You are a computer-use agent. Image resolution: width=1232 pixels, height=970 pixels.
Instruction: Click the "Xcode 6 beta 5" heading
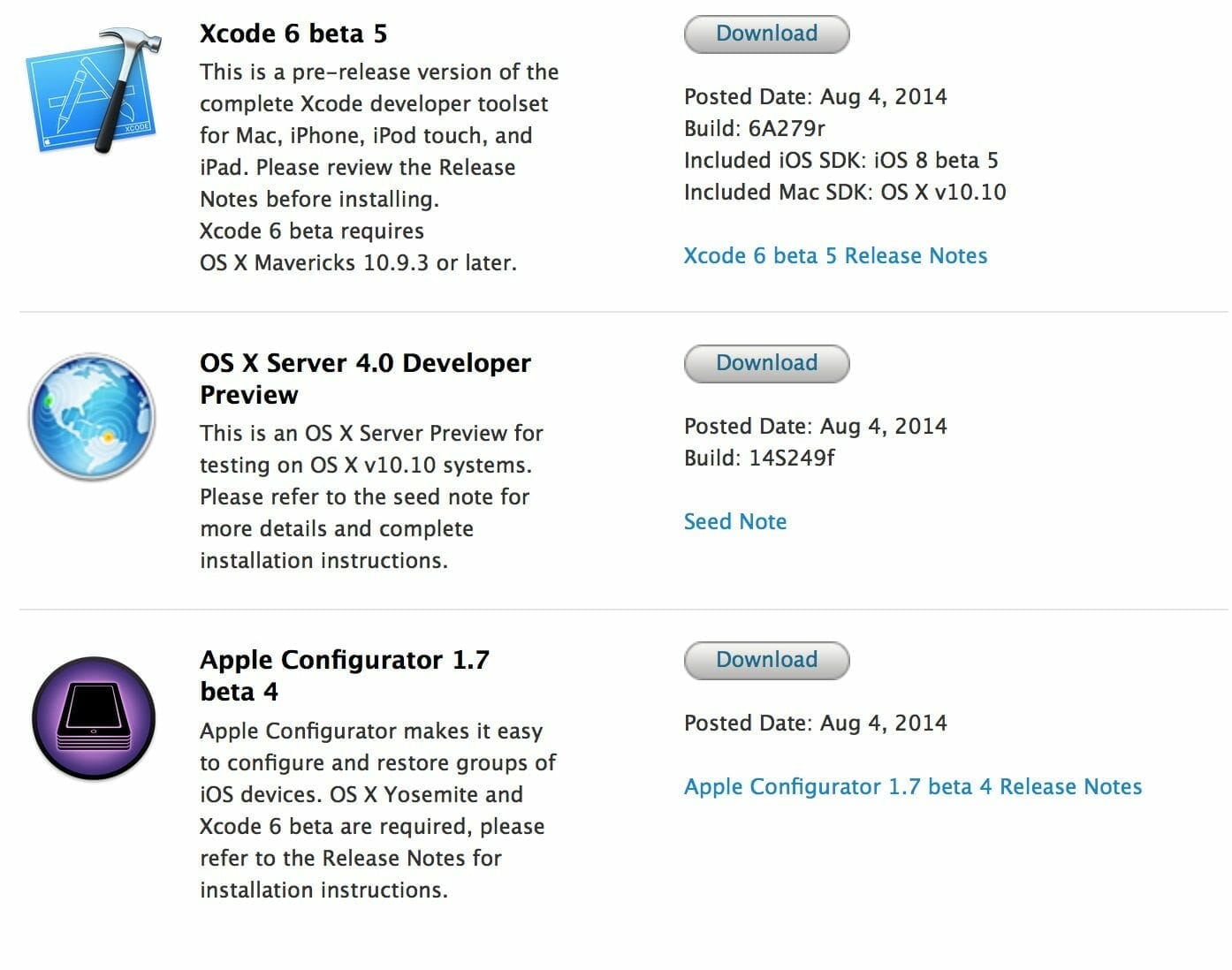coord(293,34)
